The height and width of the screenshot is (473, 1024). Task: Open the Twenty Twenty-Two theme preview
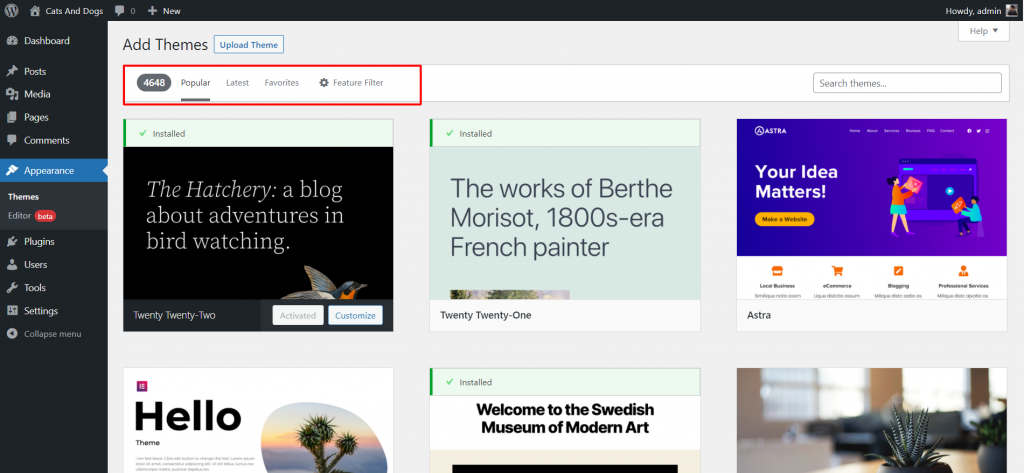pyautogui.click(x=258, y=223)
